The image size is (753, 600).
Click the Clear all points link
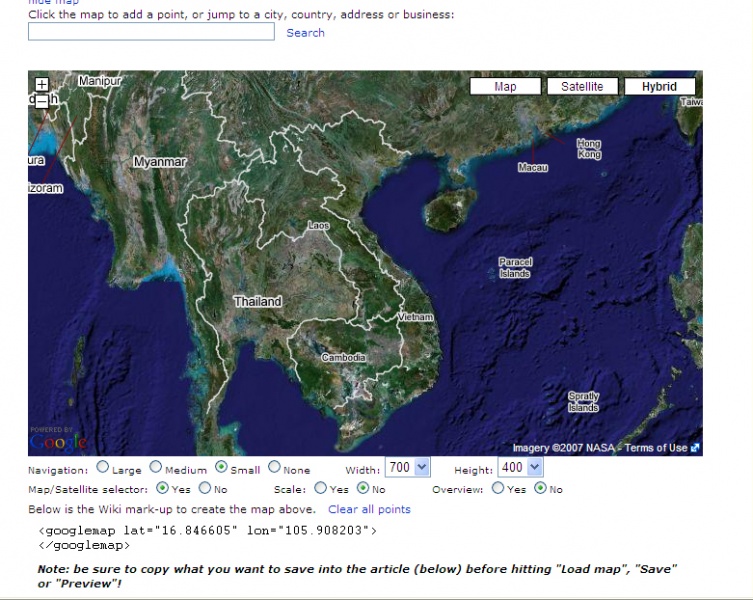pos(369,510)
